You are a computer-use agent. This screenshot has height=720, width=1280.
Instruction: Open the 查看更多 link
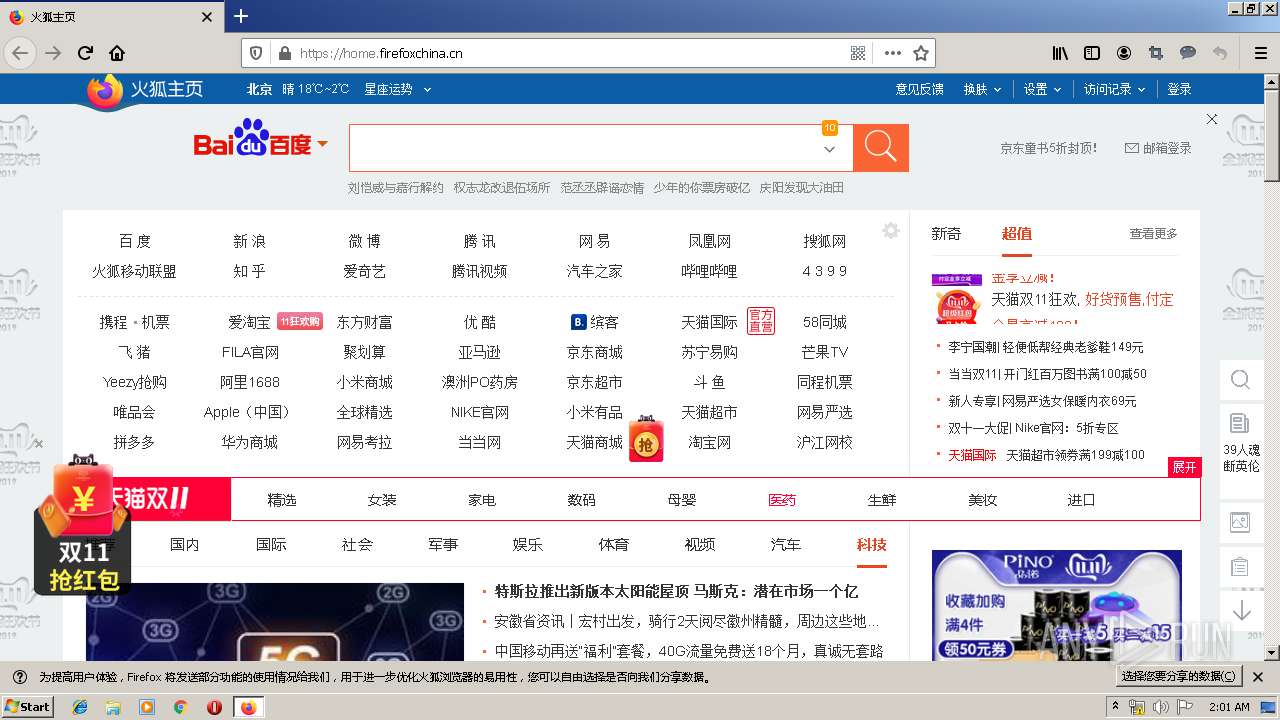coord(1153,233)
